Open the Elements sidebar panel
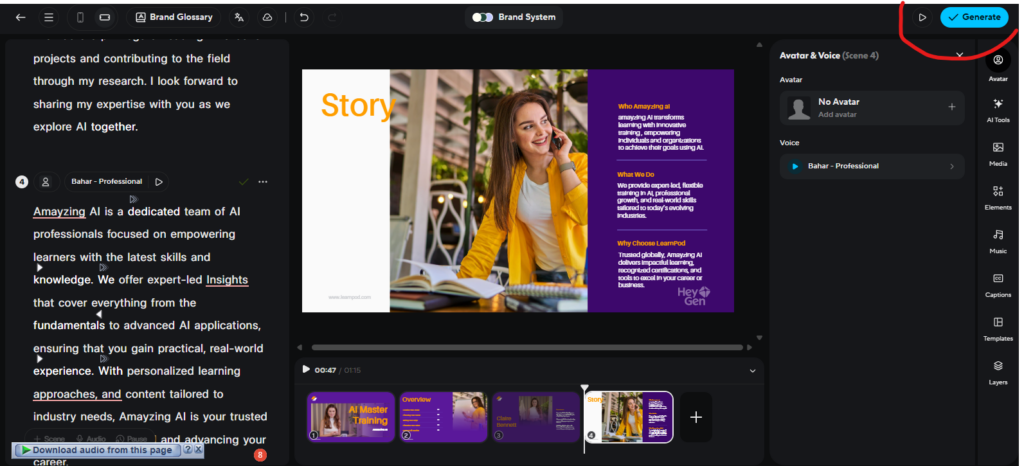 [998, 198]
